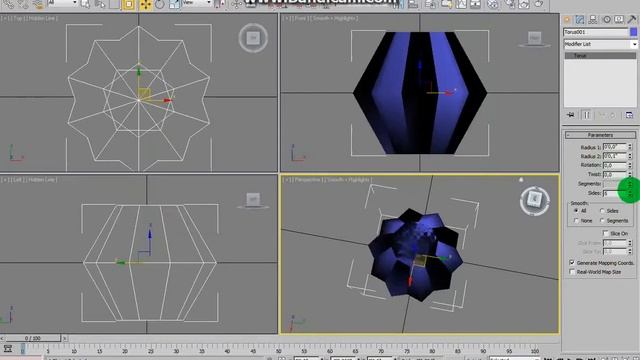Viewport: 640px width, 360px height.
Task: Open the Motion command panel tab
Action: [606, 20]
